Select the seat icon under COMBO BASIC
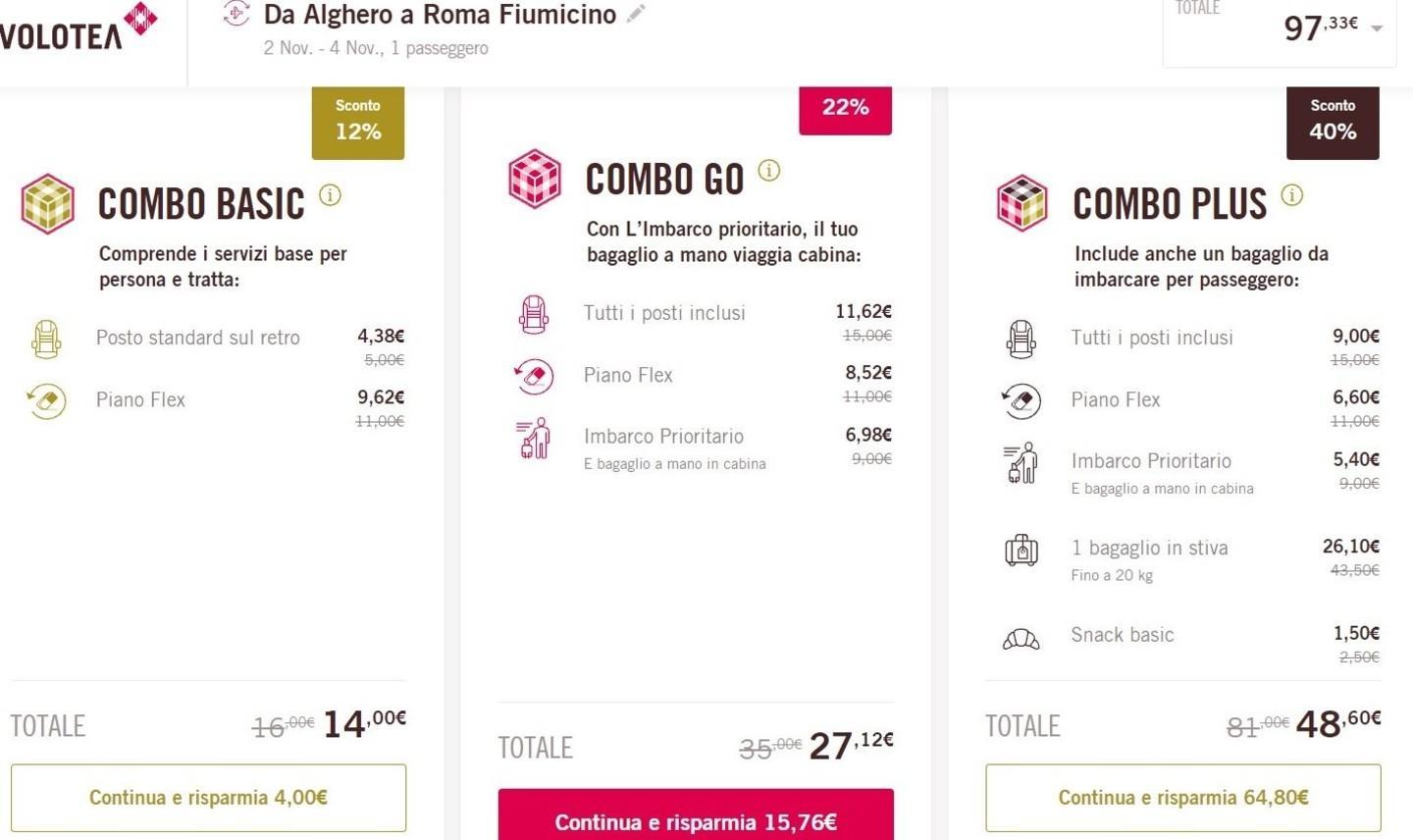The width and height of the screenshot is (1413, 840). click(45, 337)
